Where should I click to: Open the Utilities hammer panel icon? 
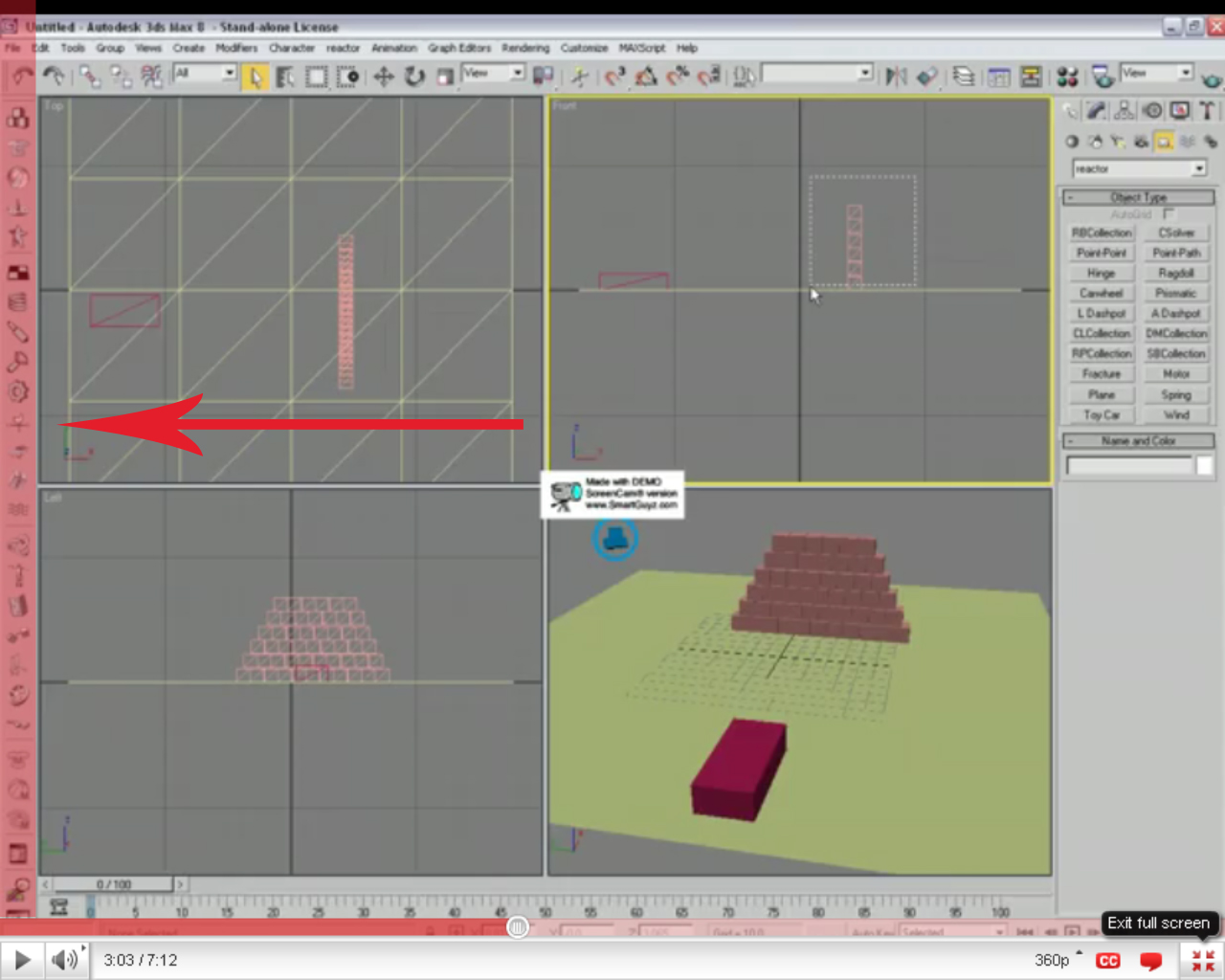click(x=1208, y=111)
